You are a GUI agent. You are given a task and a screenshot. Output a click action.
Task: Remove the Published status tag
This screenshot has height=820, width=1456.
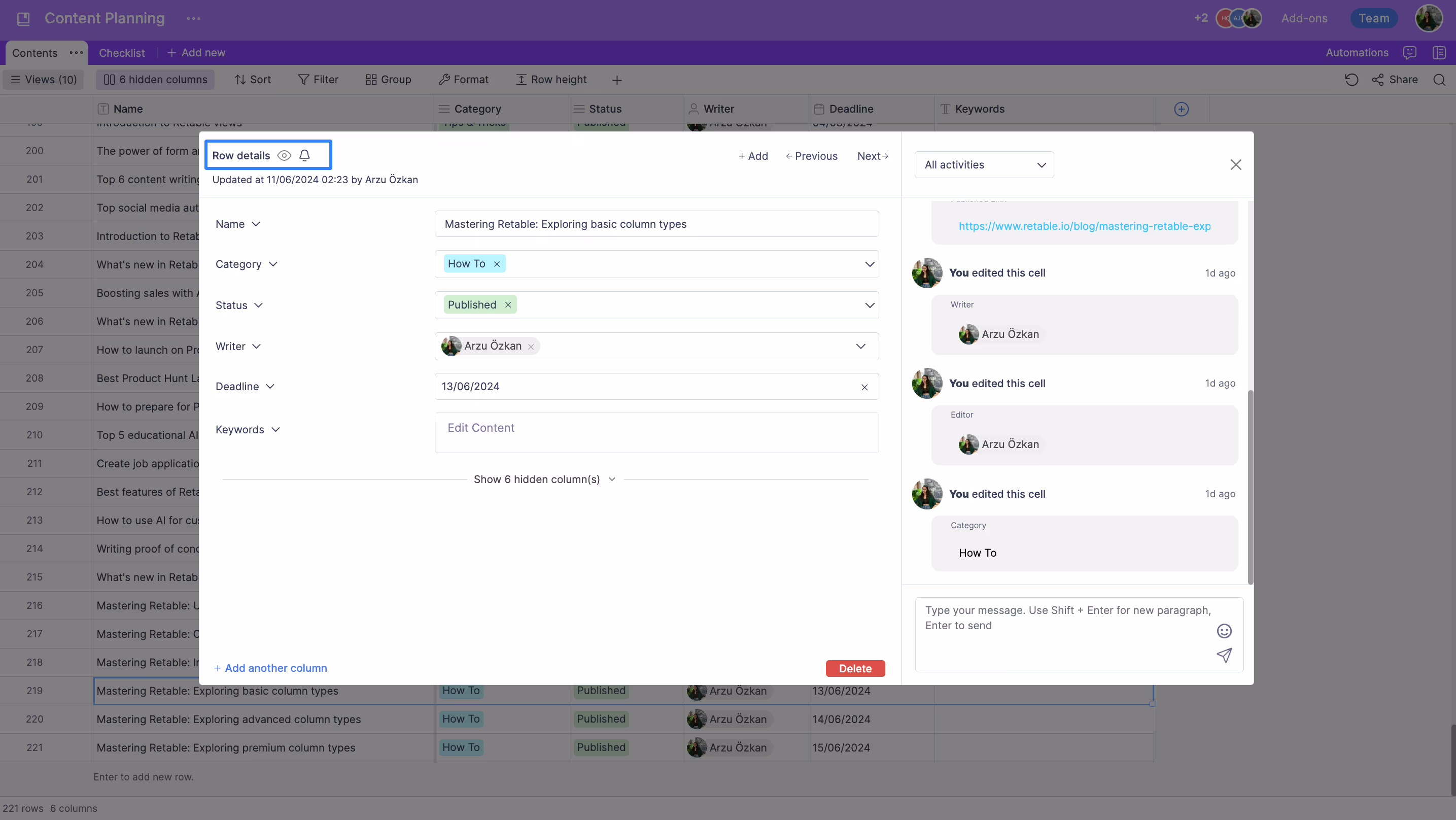508,305
